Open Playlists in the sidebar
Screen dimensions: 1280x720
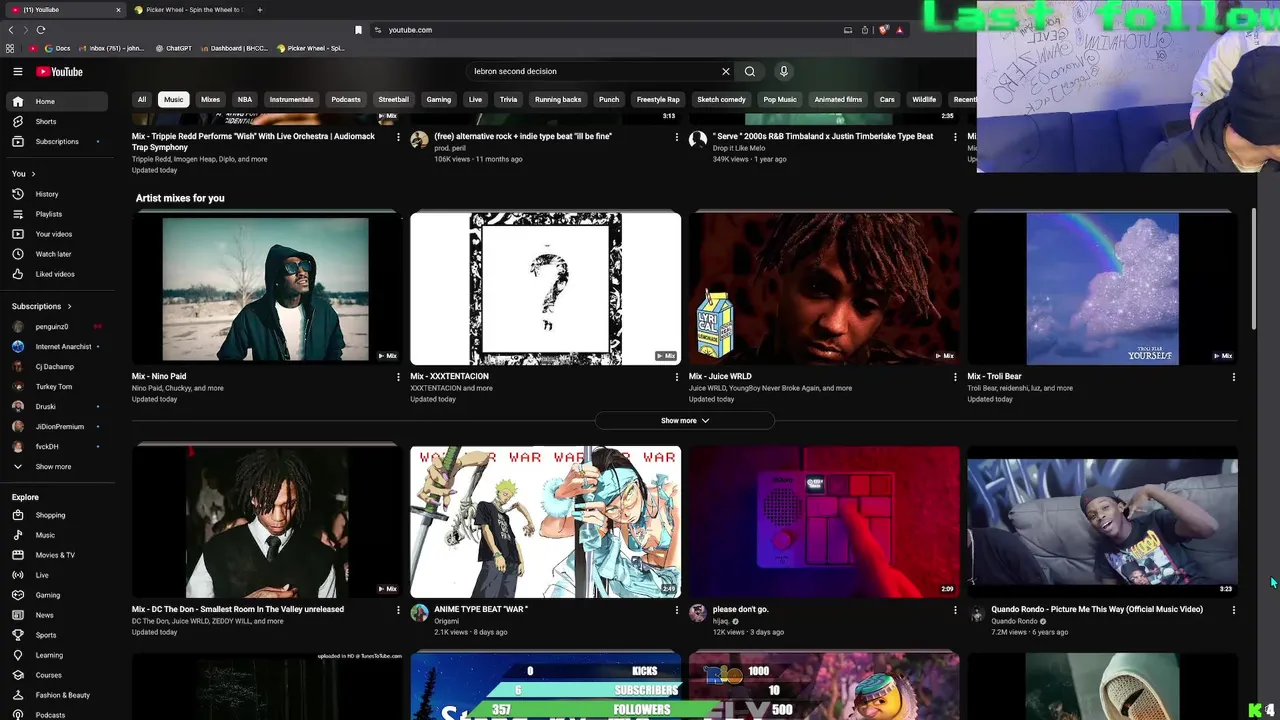58,214
